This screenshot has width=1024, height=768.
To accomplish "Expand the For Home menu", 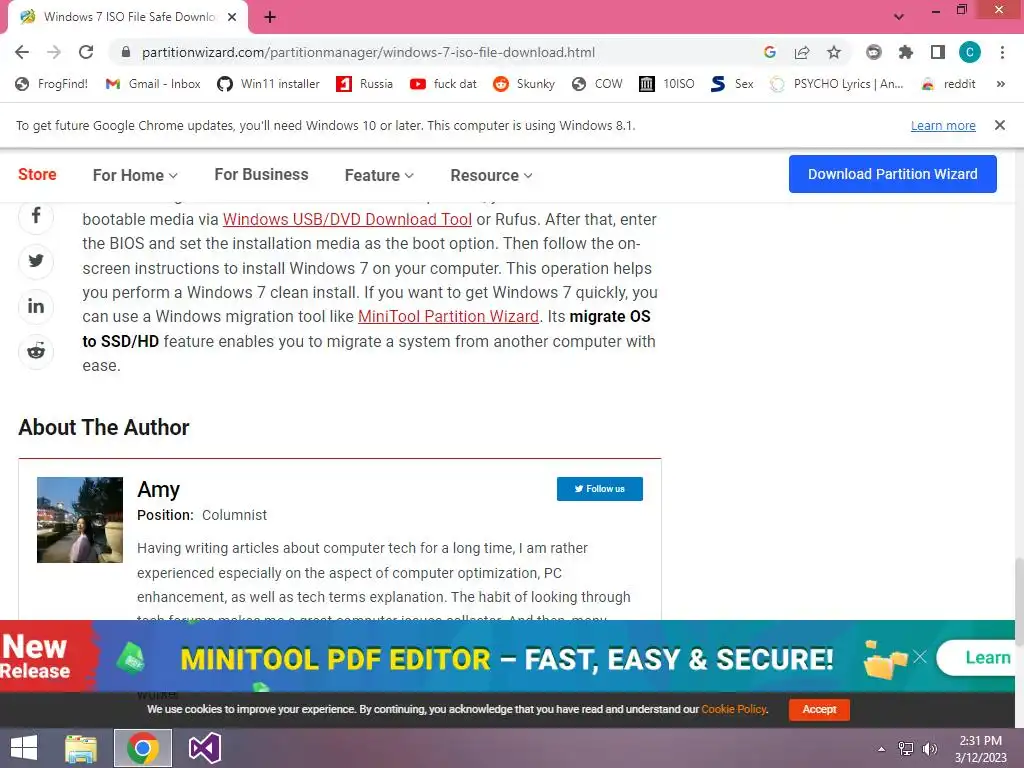I will [135, 175].
